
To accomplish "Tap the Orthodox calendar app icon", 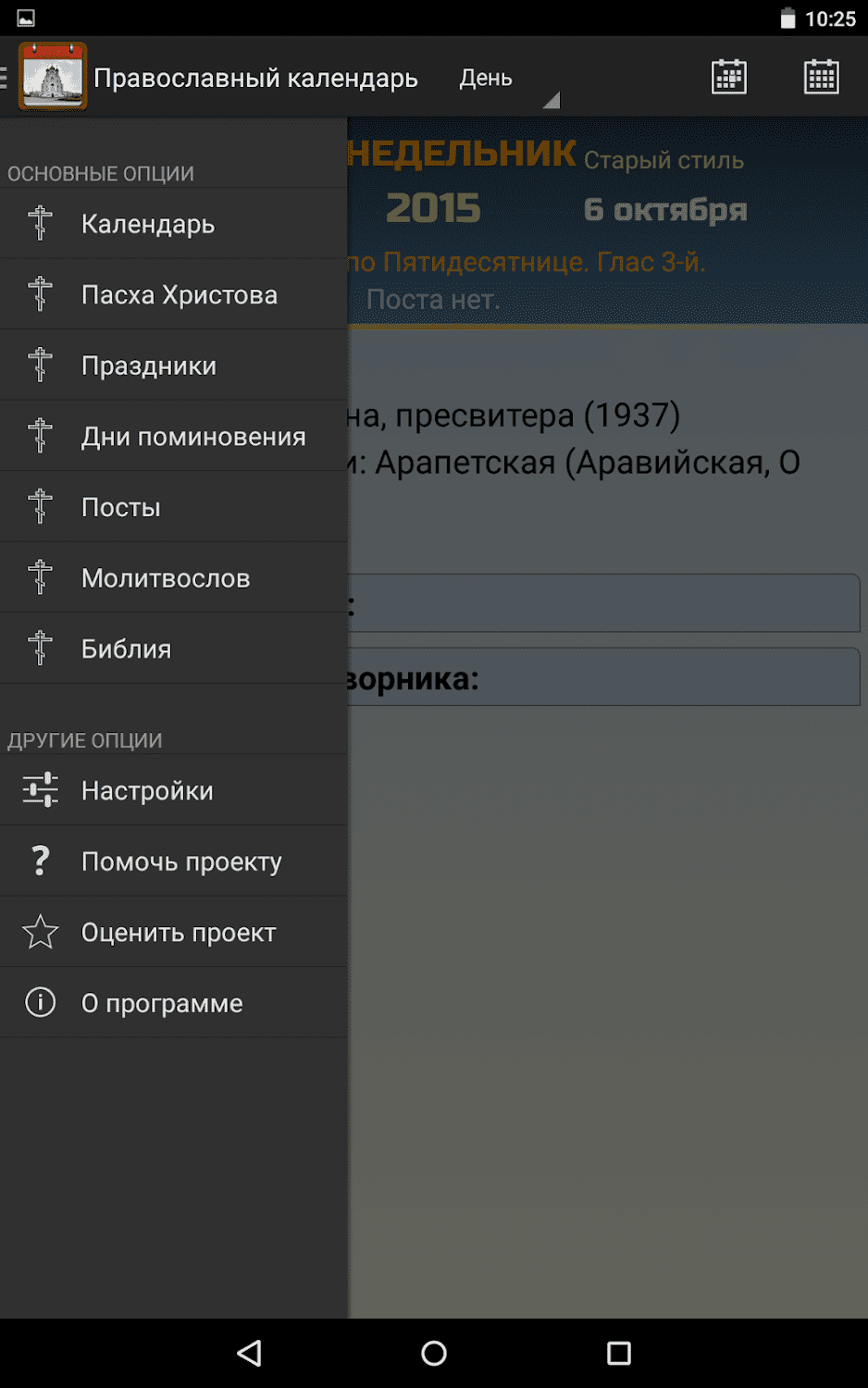I will tap(53, 77).
